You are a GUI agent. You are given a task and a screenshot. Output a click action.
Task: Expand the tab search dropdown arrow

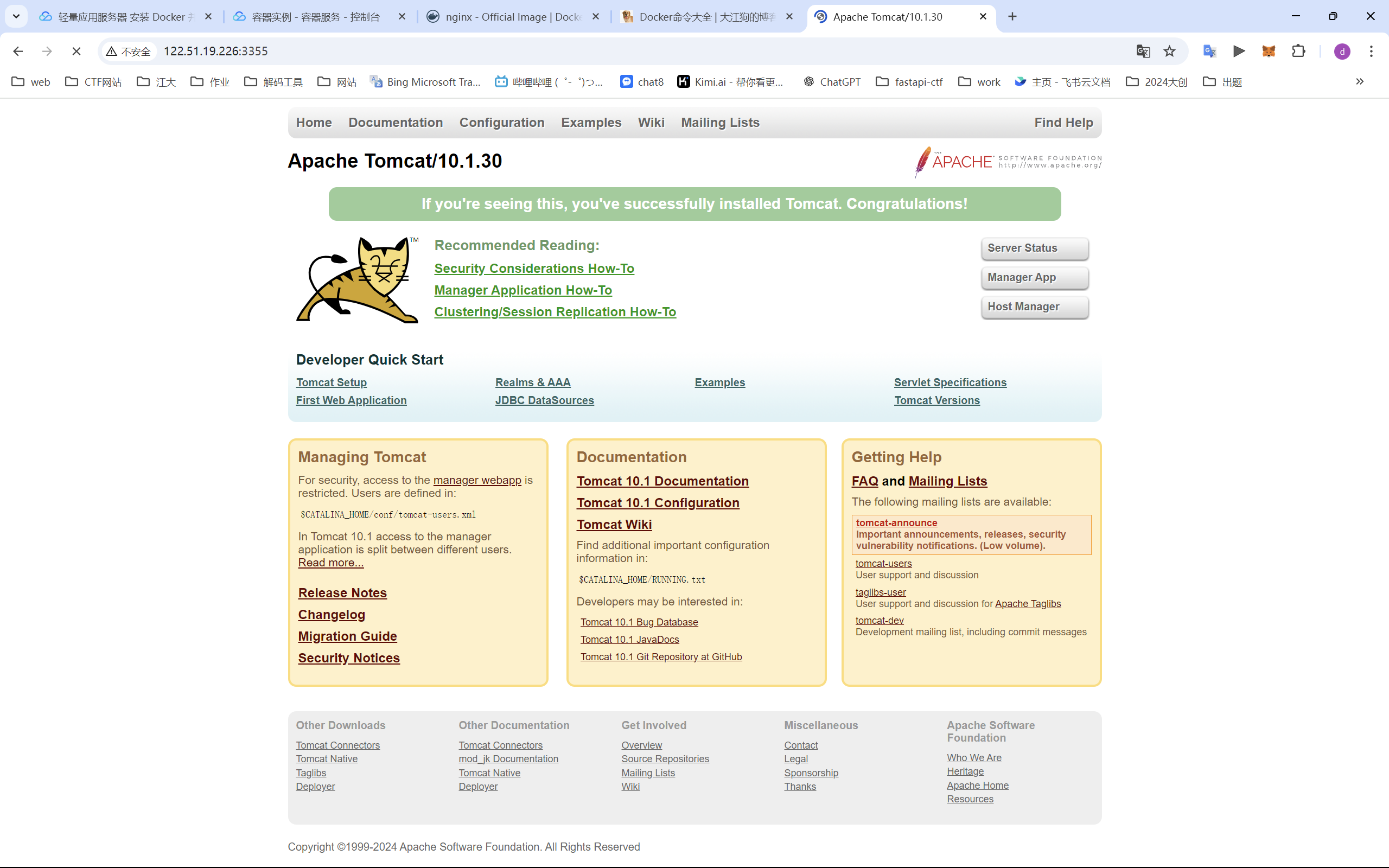[x=16, y=17]
